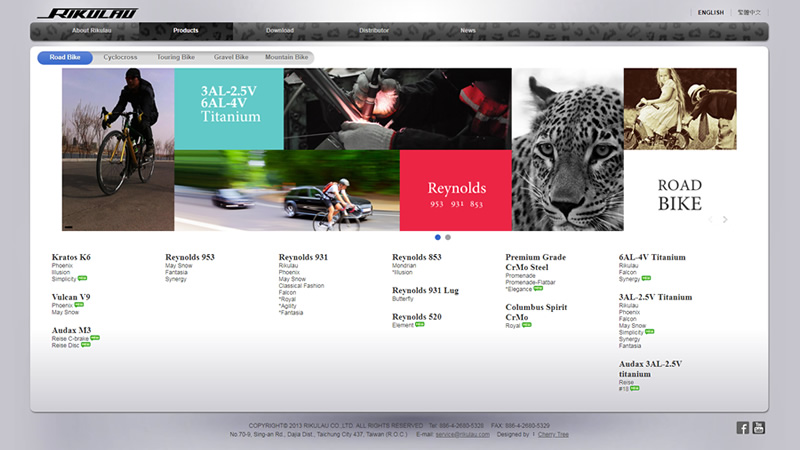Open the Reynolds 953 heading

[190, 257]
